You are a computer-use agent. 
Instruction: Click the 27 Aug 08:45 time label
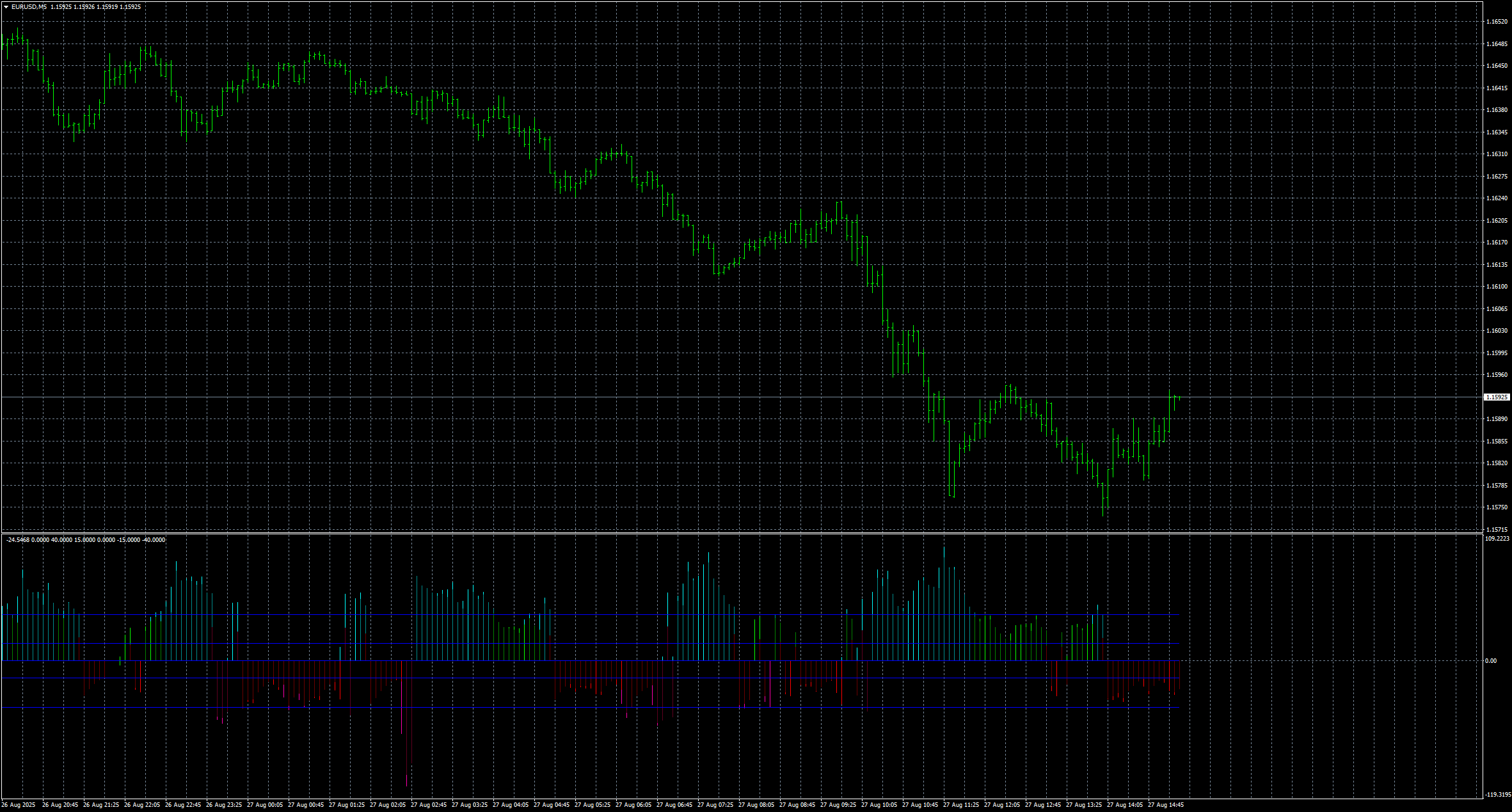coord(797,805)
